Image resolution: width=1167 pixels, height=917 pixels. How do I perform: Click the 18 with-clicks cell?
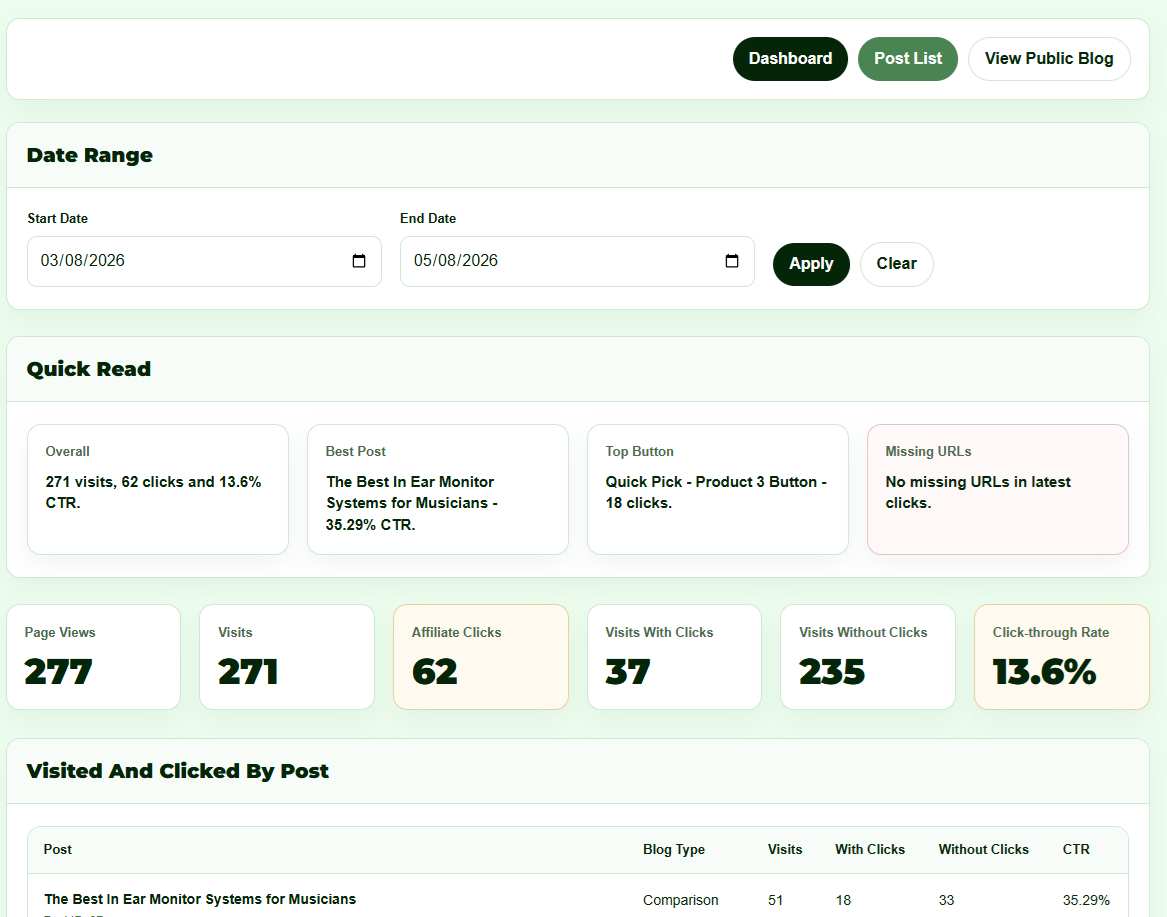[843, 900]
